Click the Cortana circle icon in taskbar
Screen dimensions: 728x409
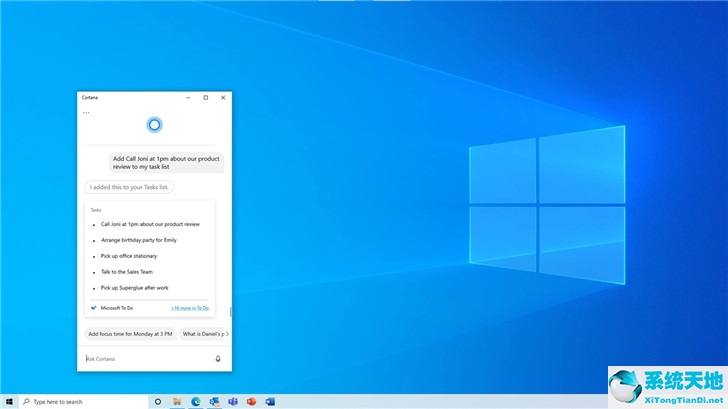point(158,402)
